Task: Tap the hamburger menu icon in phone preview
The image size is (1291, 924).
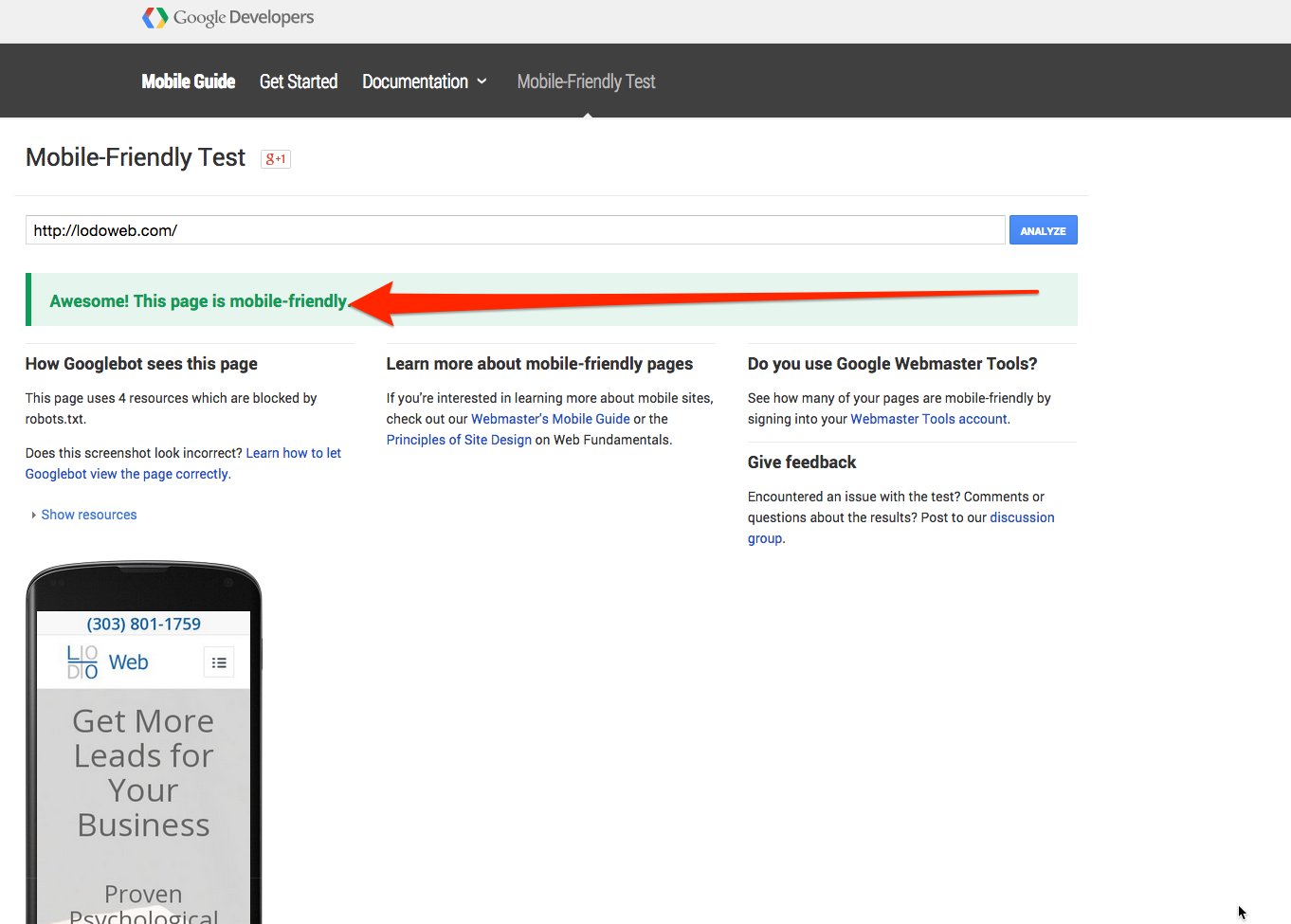Action: [x=219, y=662]
